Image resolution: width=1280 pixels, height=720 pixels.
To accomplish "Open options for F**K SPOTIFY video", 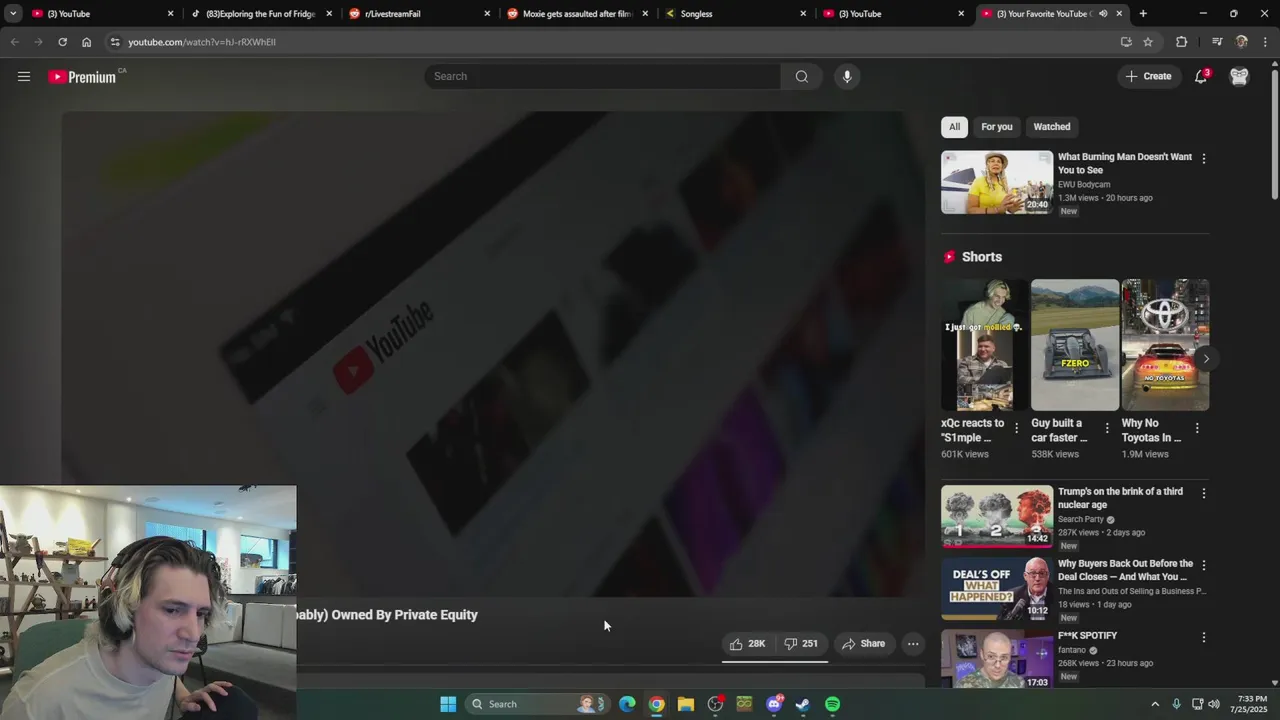I will 1204,637.
